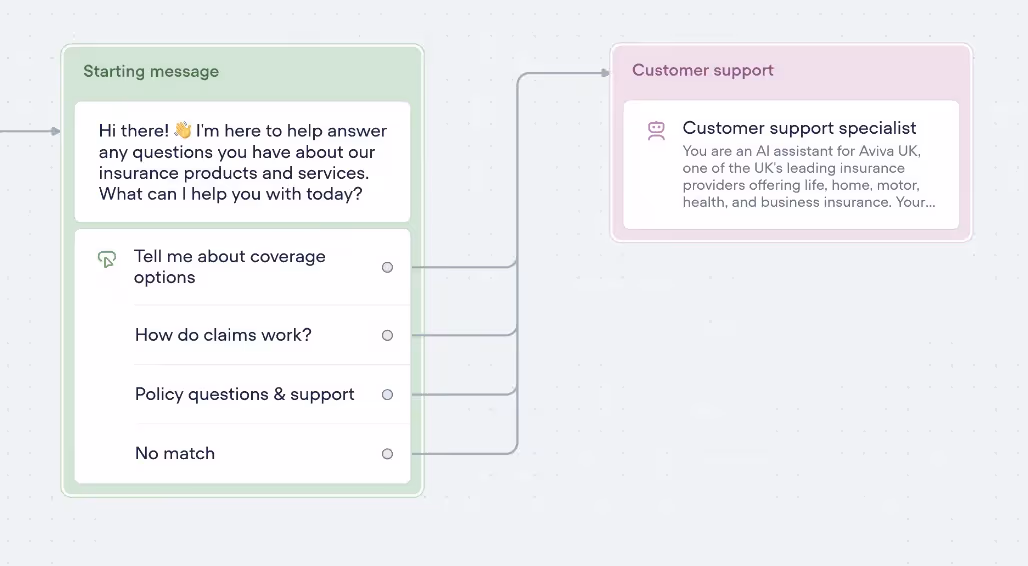The width and height of the screenshot is (1028, 566).
Task: Click the arrowhead entering Starting message block
Action: (56, 131)
